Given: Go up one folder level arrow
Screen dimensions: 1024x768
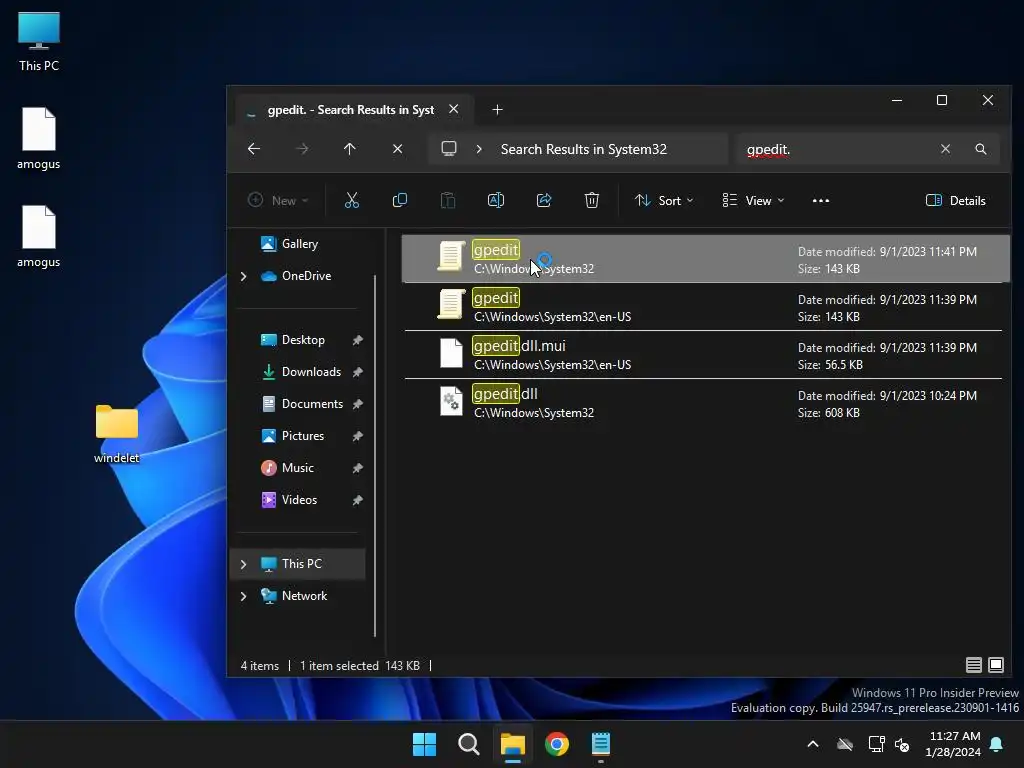Looking at the screenshot, I should 349,149.
